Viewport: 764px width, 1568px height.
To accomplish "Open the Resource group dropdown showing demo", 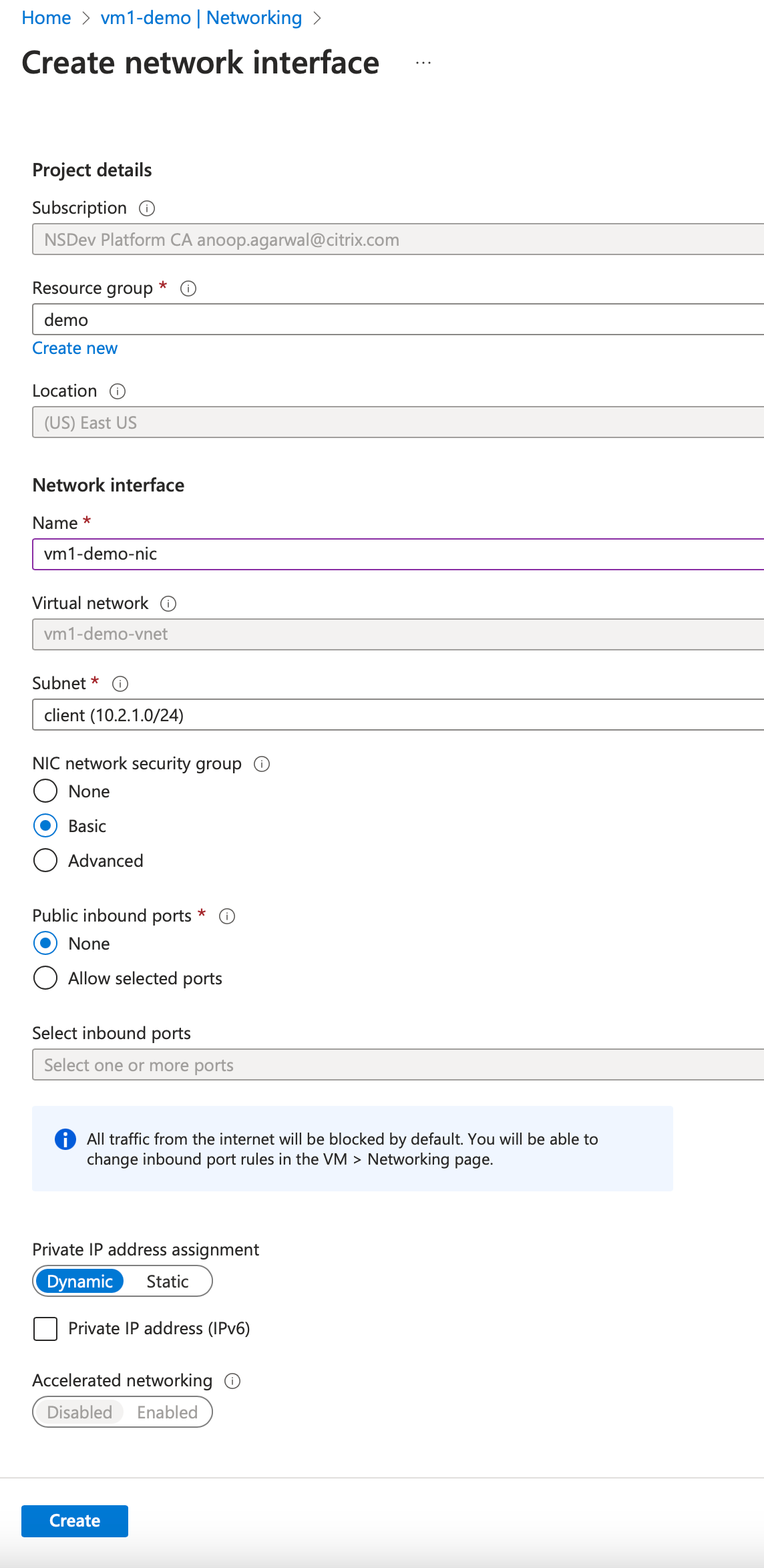I will pyautogui.click(x=398, y=319).
